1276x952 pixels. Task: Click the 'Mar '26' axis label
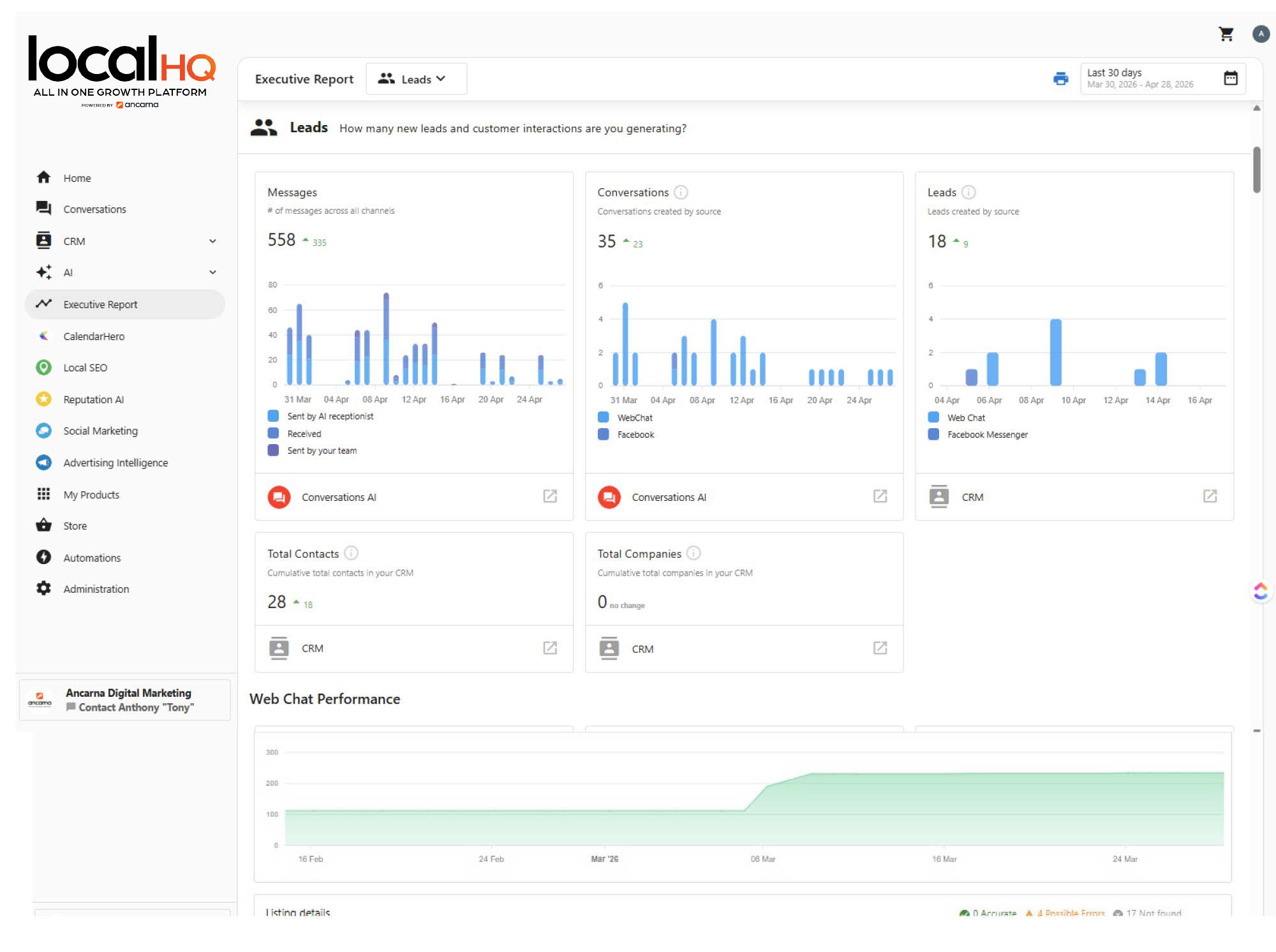(604, 859)
